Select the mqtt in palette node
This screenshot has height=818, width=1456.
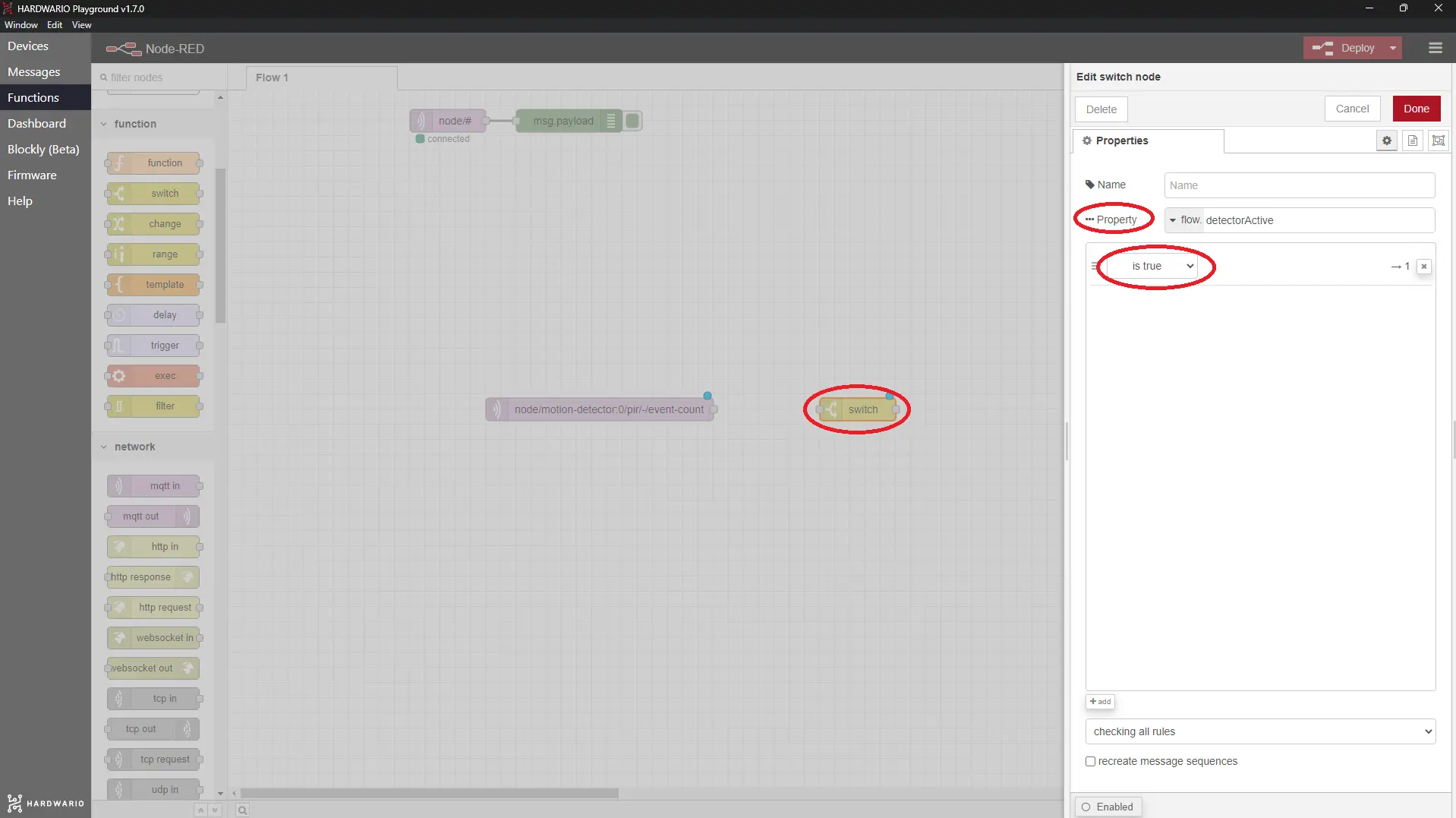click(x=154, y=486)
